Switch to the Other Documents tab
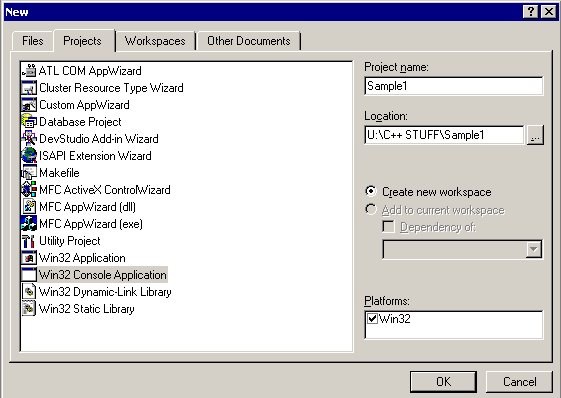Image resolution: width=561 pixels, height=398 pixels. 249,41
